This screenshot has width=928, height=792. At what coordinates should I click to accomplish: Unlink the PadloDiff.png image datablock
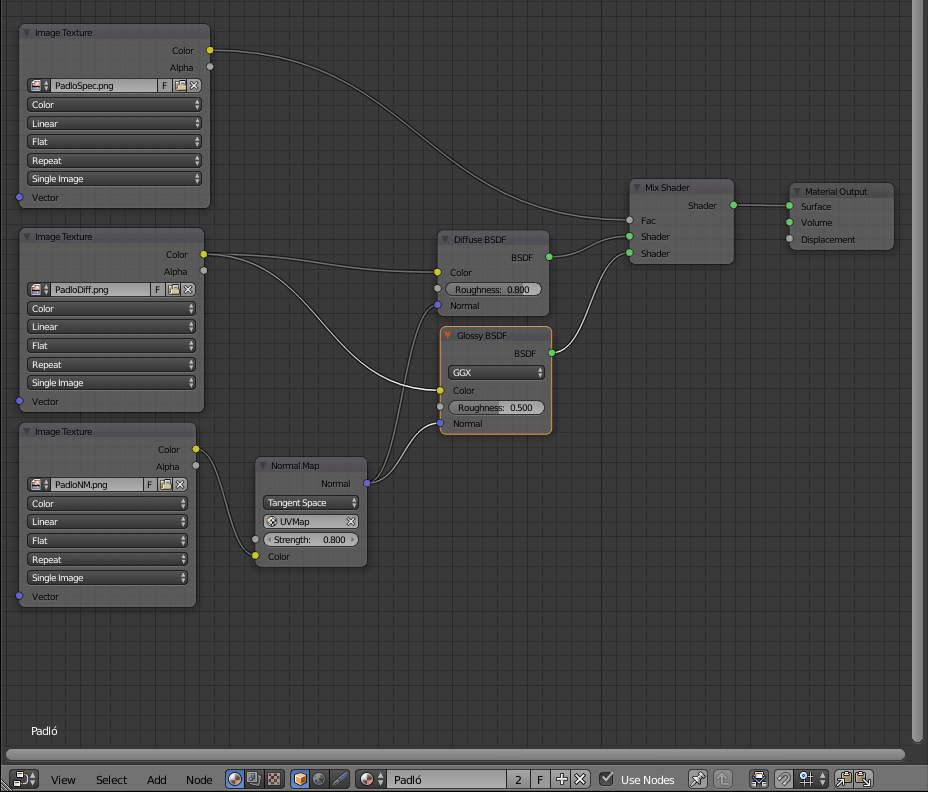click(x=187, y=289)
